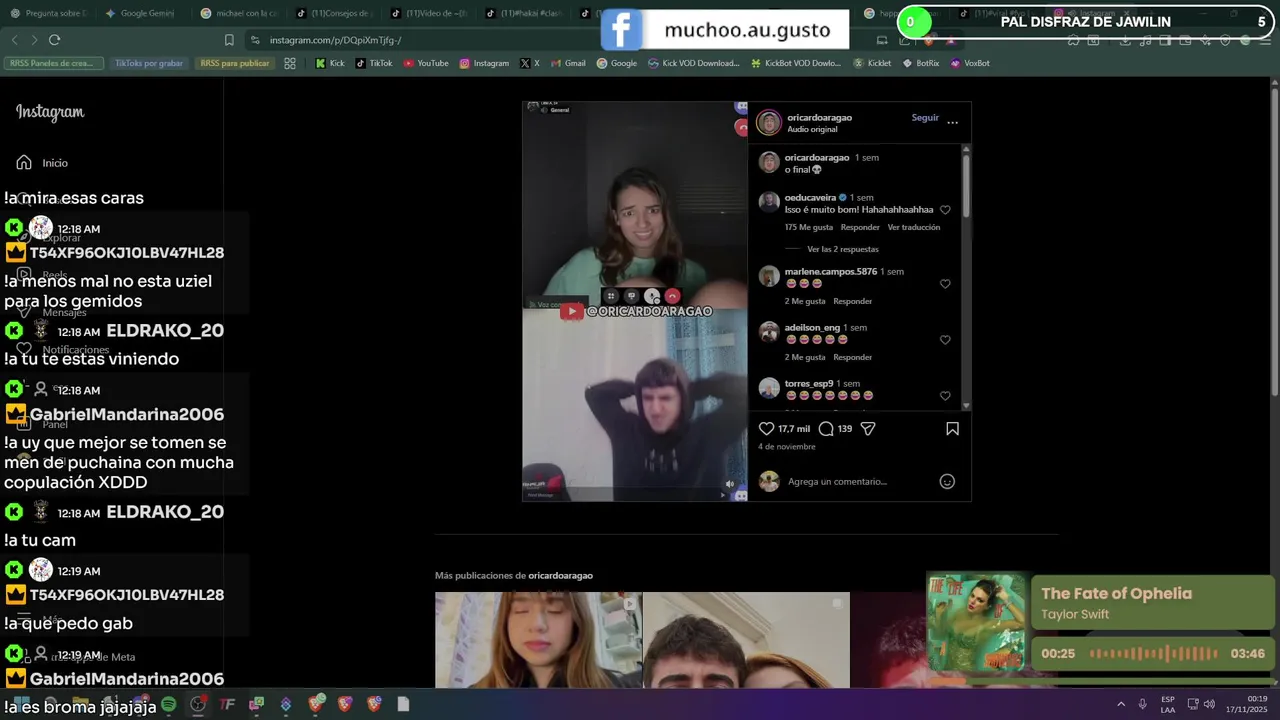Click the taskbar volume icon
The image size is (1280, 720).
(1209, 705)
